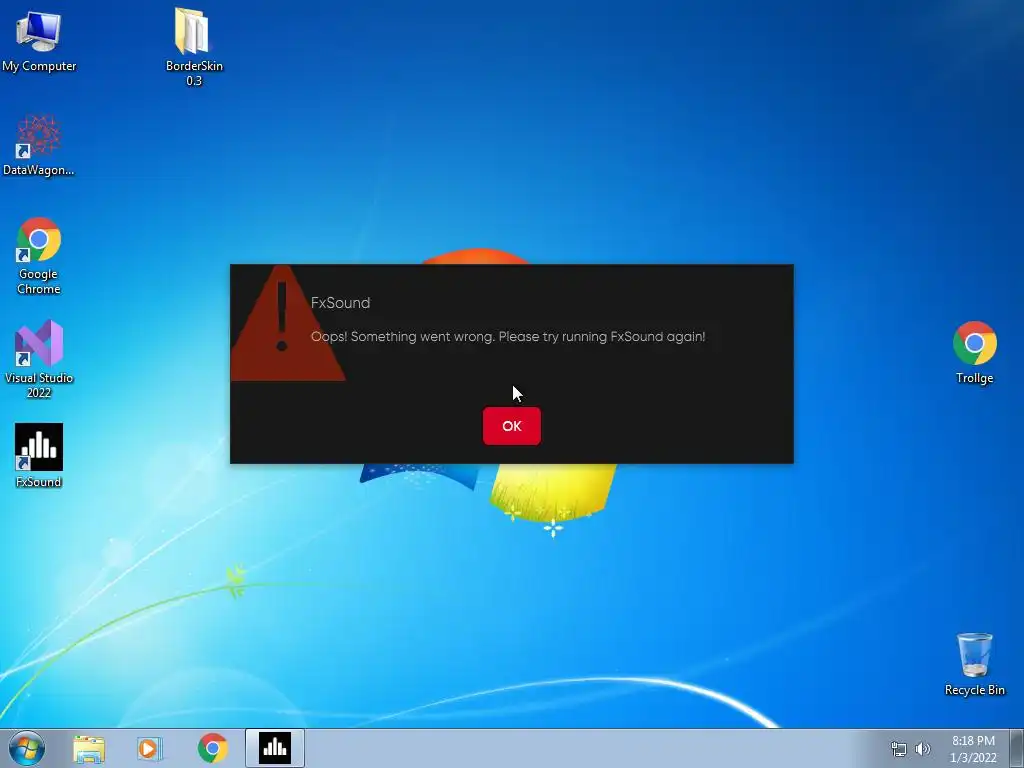The width and height of the screenshot is (1024, 768).
Task: Open the network tray icon
Action: click(899, 749)
